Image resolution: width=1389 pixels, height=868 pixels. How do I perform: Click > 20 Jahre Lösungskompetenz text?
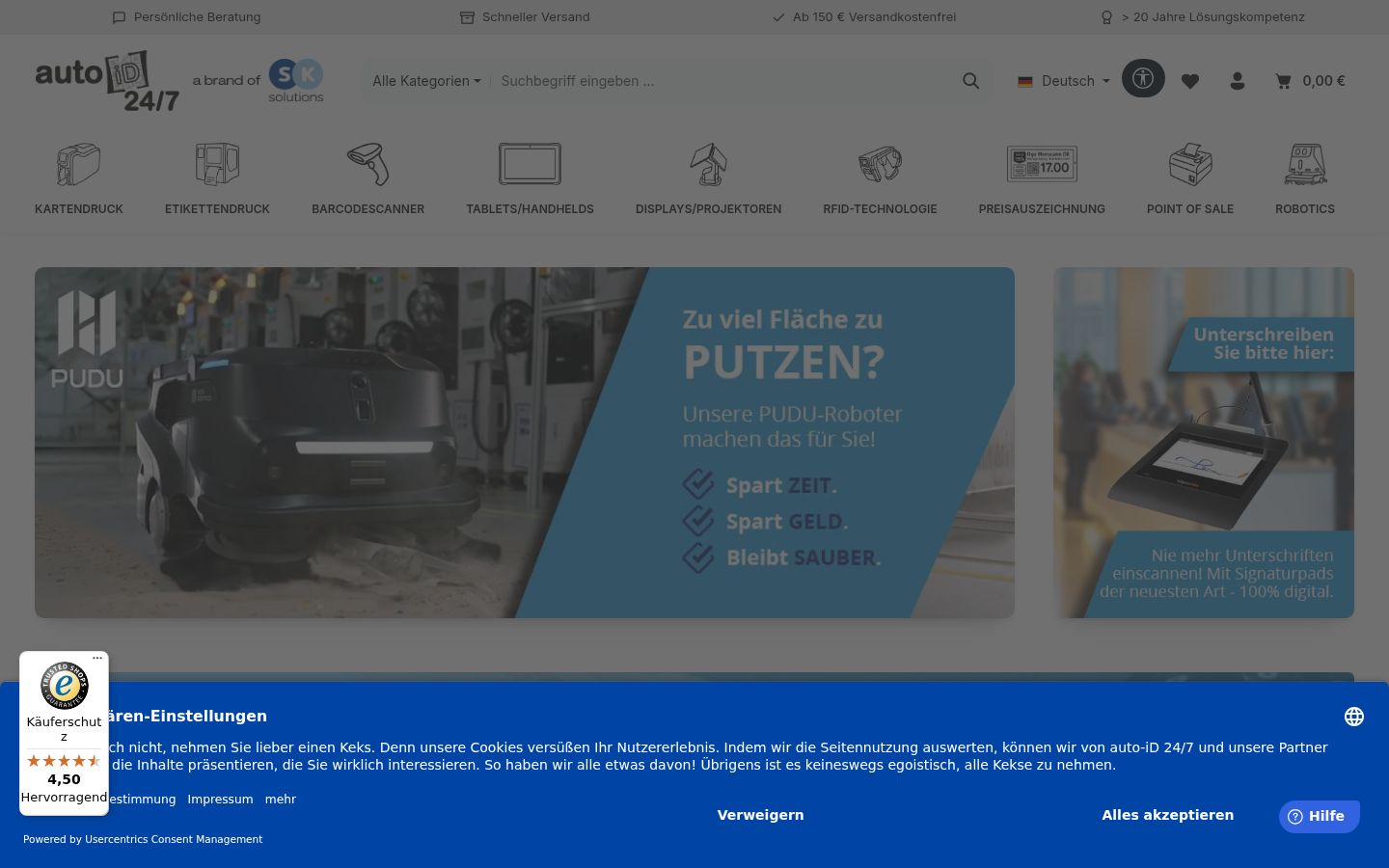(x=1213, y=17)
